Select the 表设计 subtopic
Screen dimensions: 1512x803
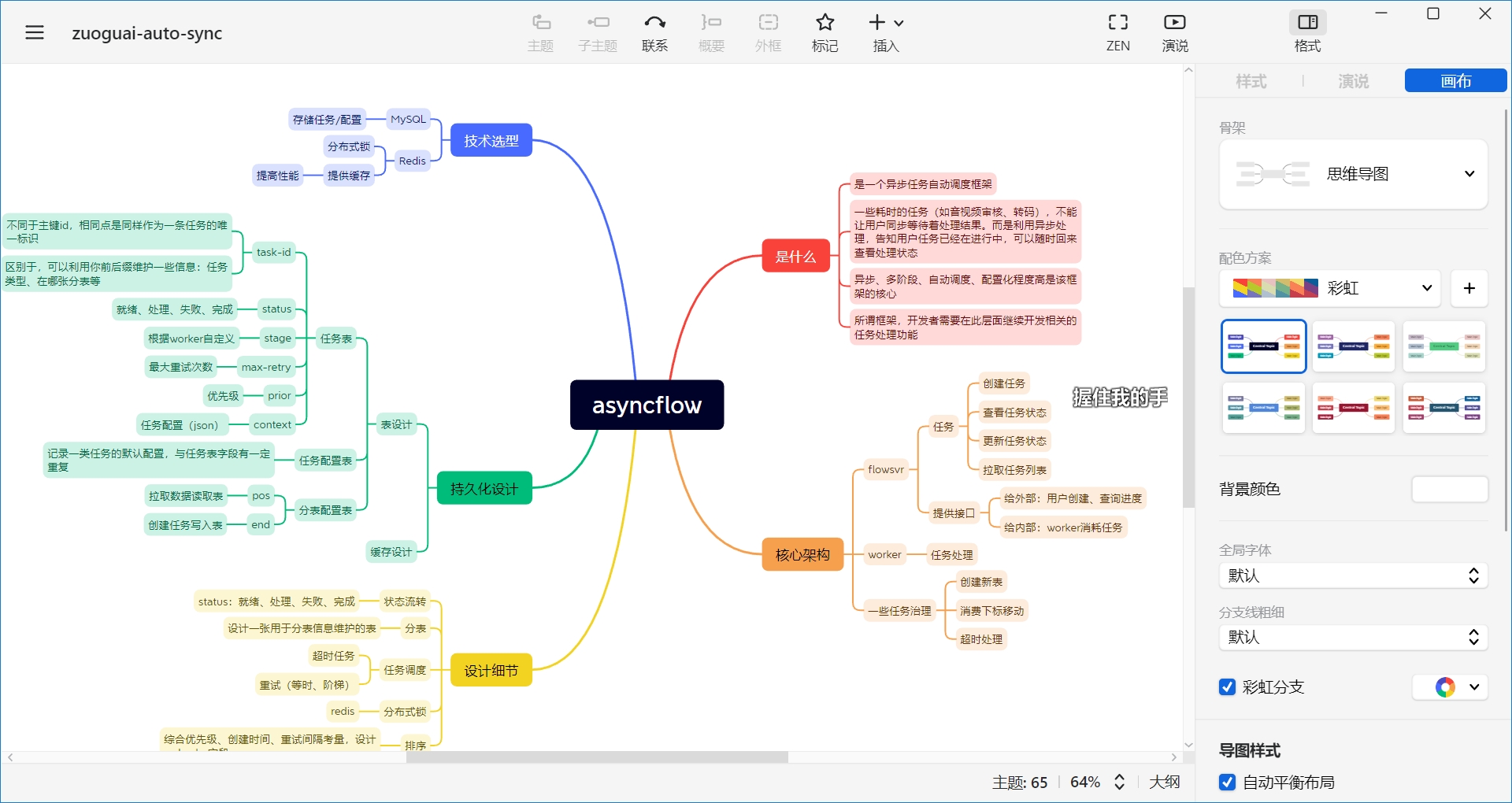pos(396,424)
